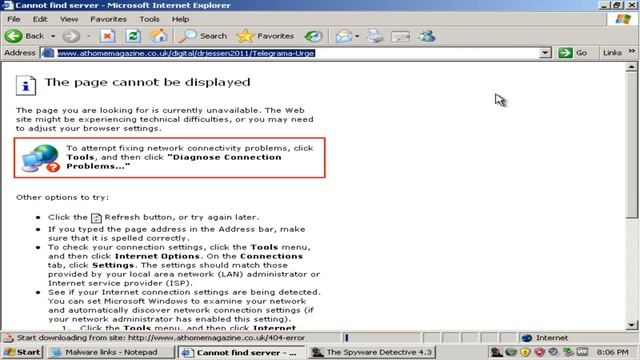Viewport: 640px width, 360px height.
Task: Click the spy figure tray icon
Action: [497, 352]
